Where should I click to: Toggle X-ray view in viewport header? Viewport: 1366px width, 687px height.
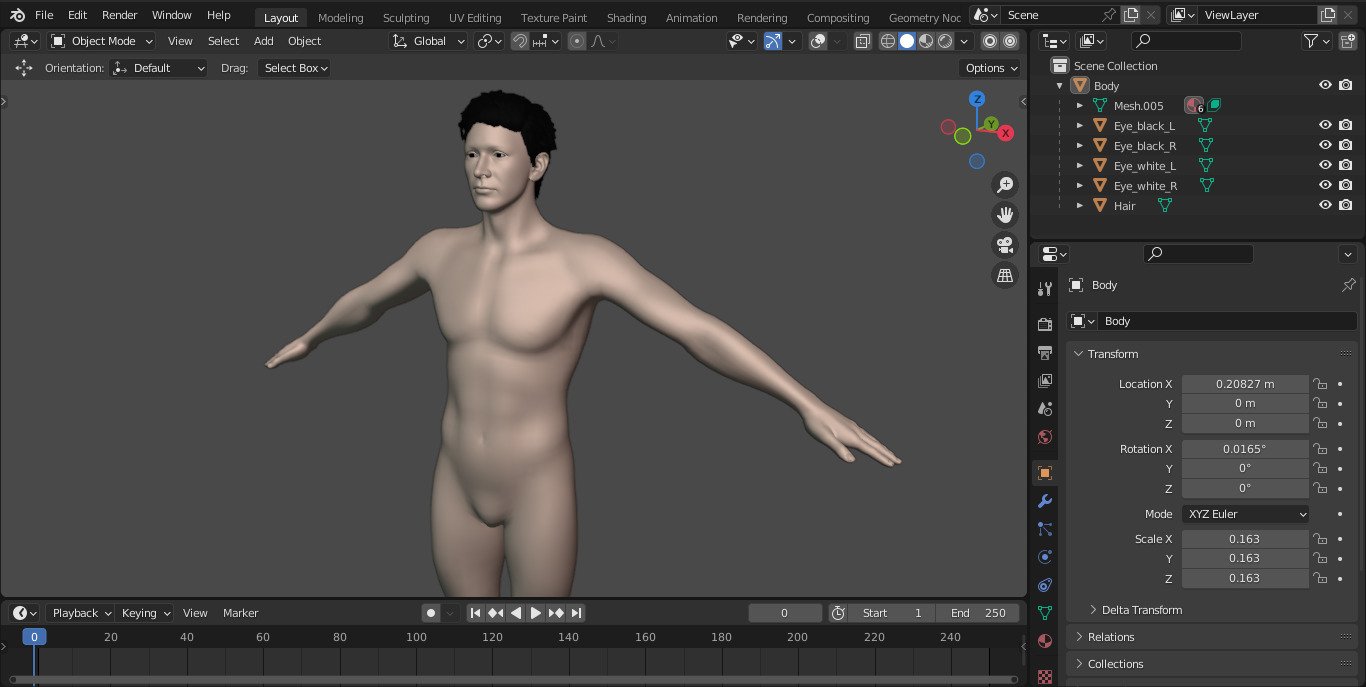(x=862, y=41)
